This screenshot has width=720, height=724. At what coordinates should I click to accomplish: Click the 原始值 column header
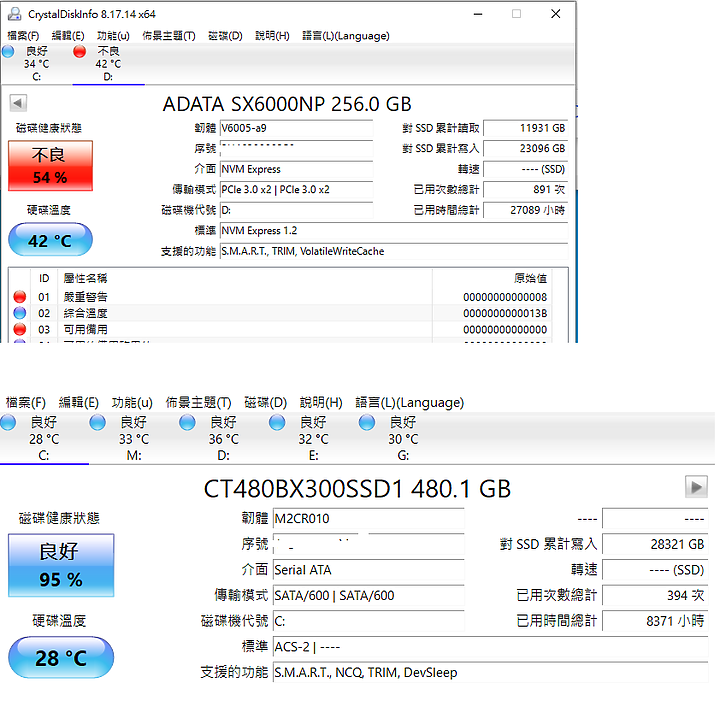pyautogui.click(x=530, y=278)
